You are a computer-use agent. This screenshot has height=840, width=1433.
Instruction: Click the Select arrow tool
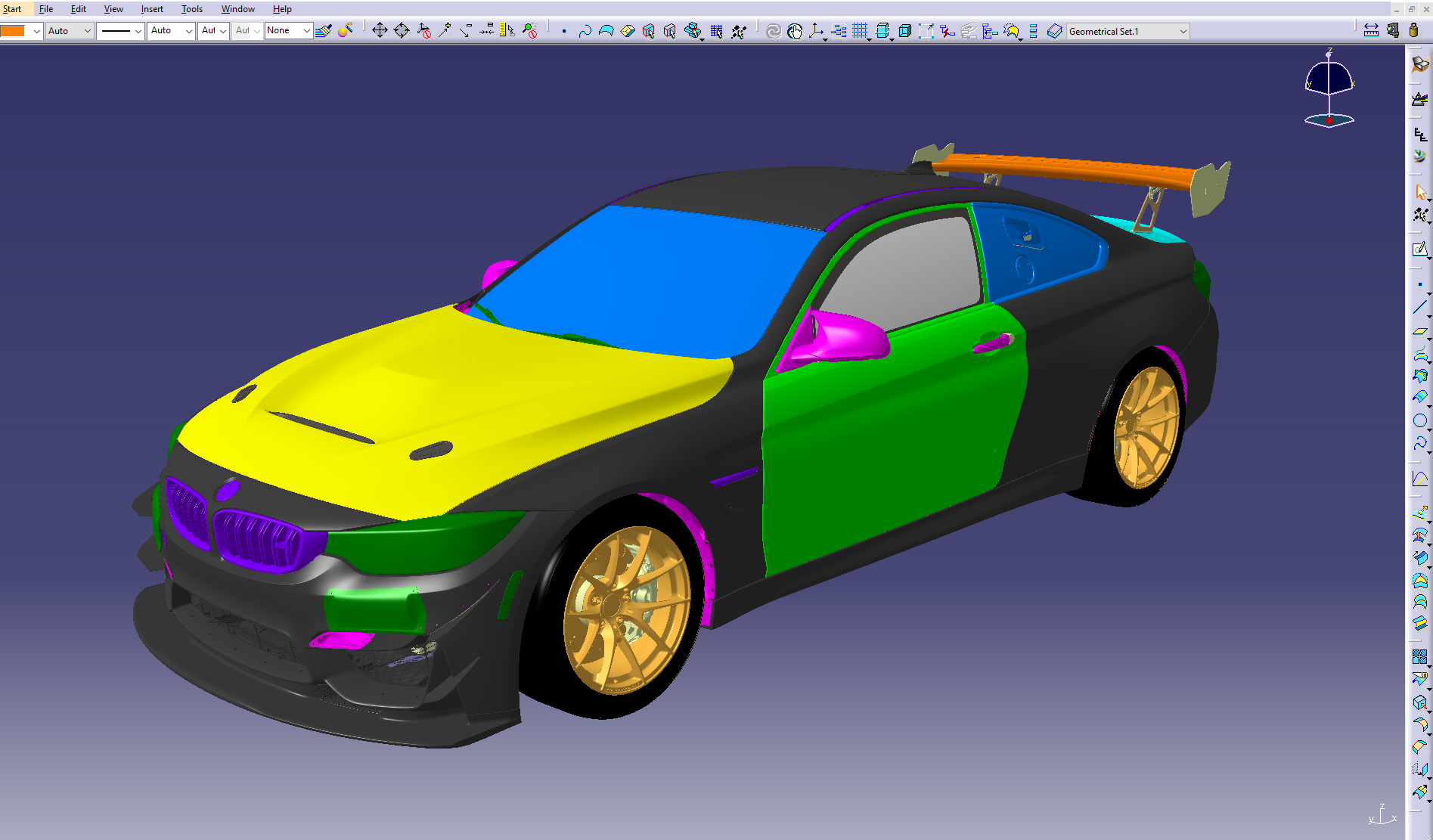click(x=1419, y=193)
